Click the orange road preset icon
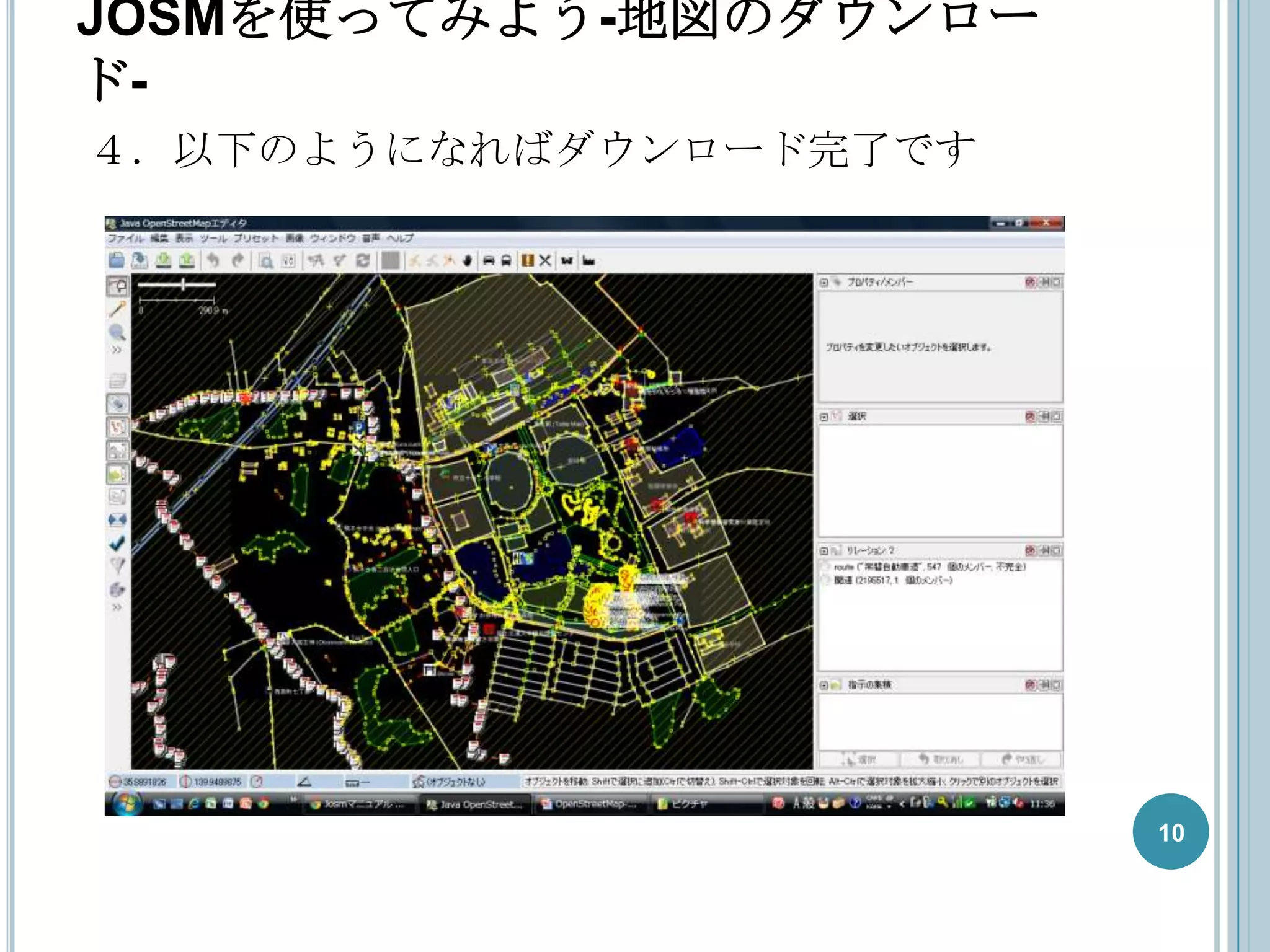Screen dimensions: 1270x952 [x=528, y=261]
